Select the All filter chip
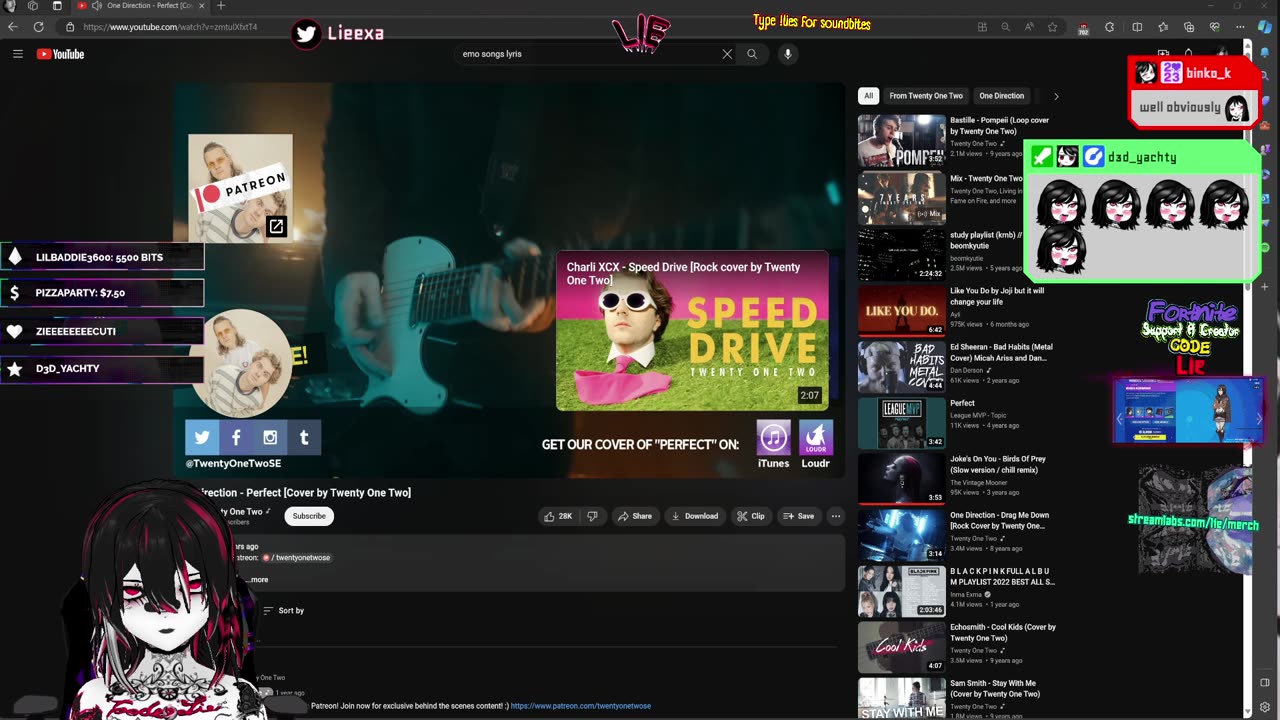 coord(868,96)
